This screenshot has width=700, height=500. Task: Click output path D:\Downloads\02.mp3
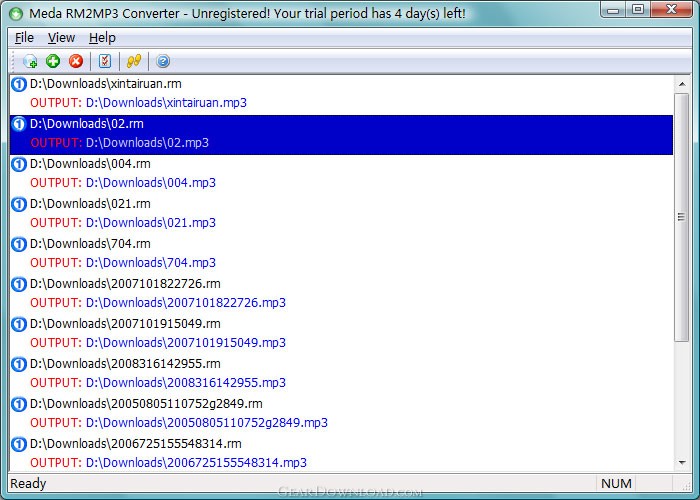click(x=147, y=143)
